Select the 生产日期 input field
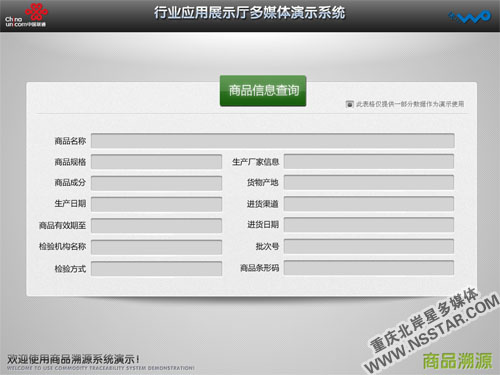 [156, 204]
